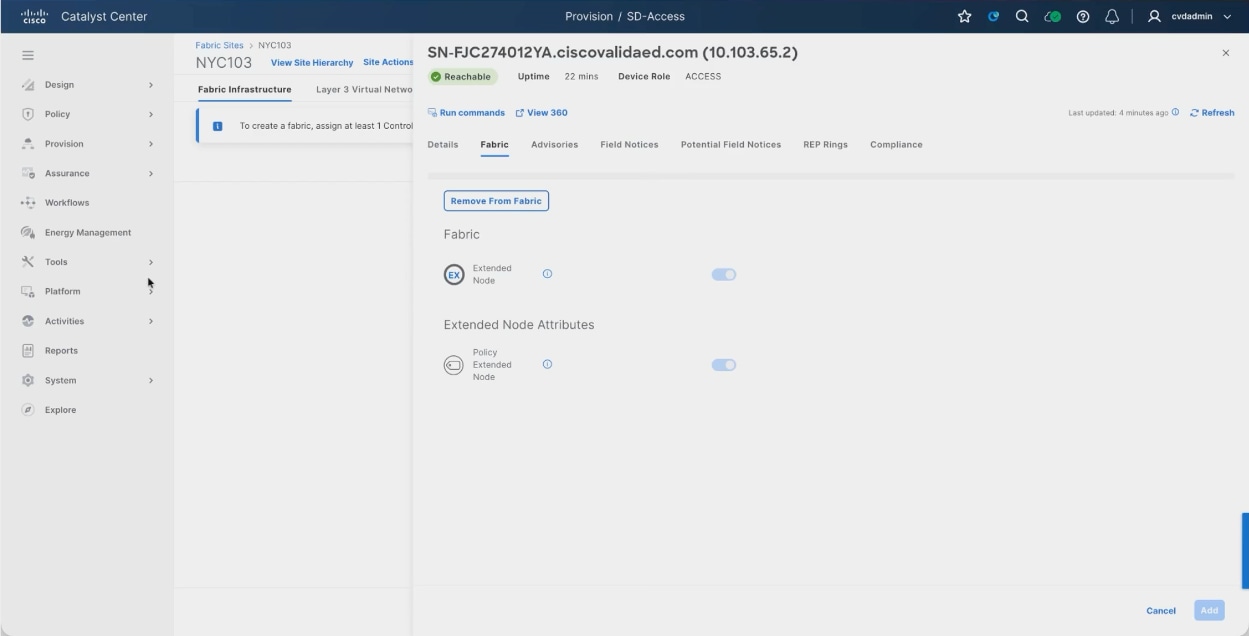Click the Energy Management leaf icon

point(28,232)
